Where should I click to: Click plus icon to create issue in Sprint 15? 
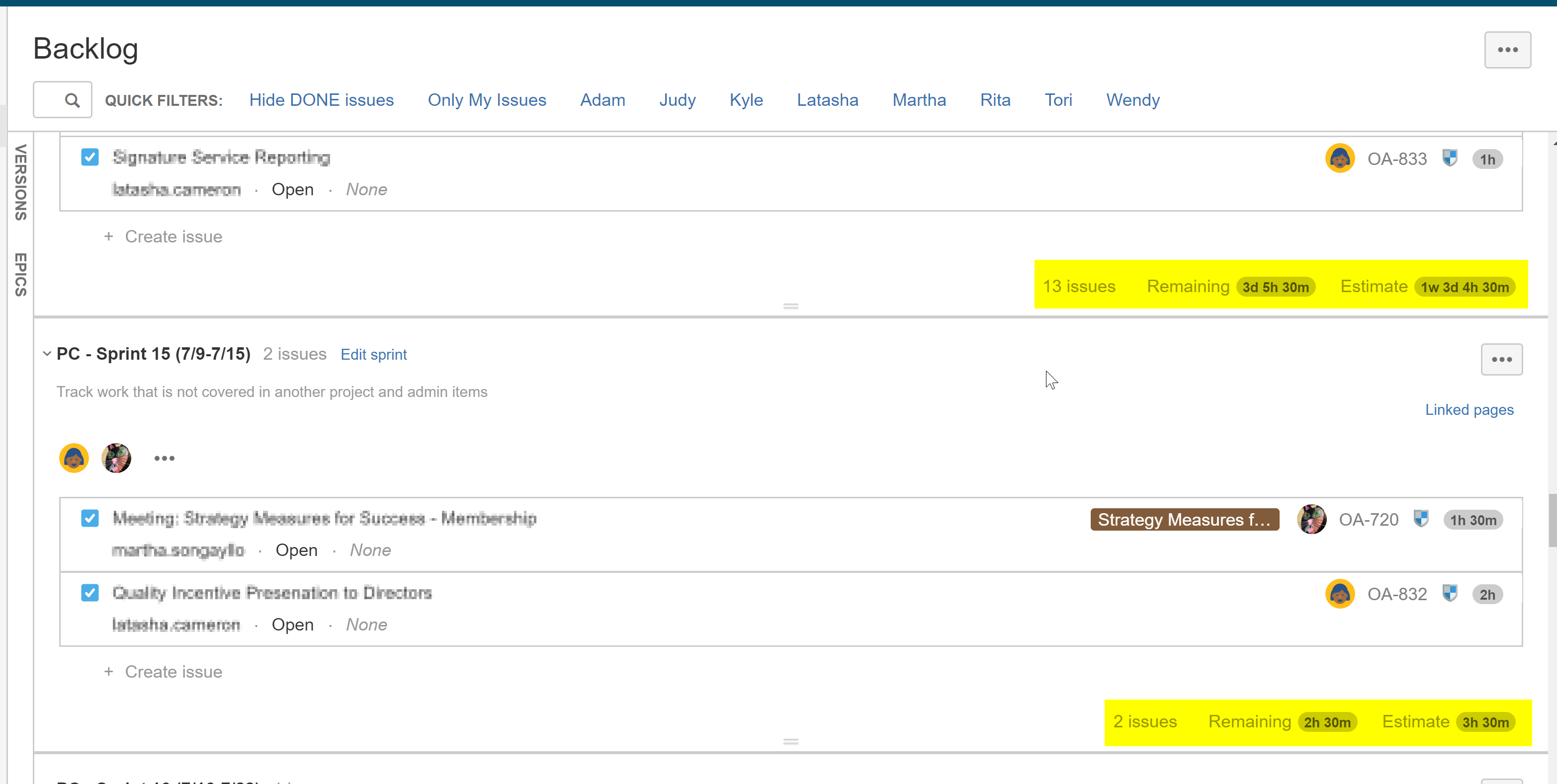click(x=109, y=672)
